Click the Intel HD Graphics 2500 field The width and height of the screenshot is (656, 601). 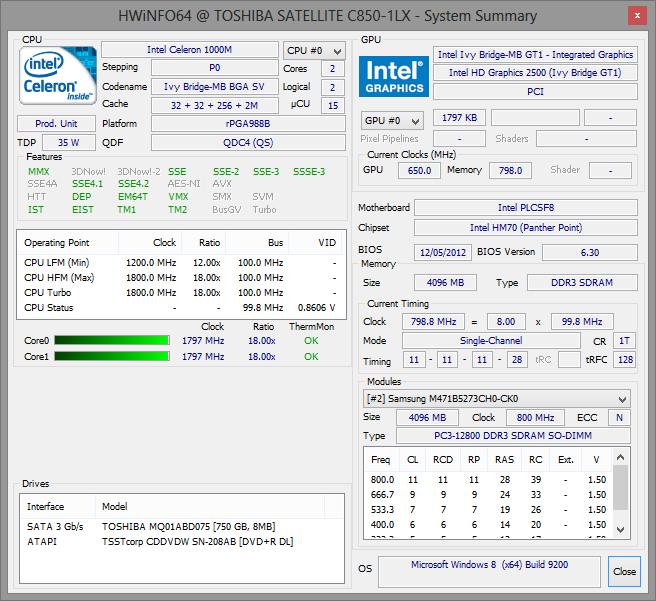pos(535,73)
